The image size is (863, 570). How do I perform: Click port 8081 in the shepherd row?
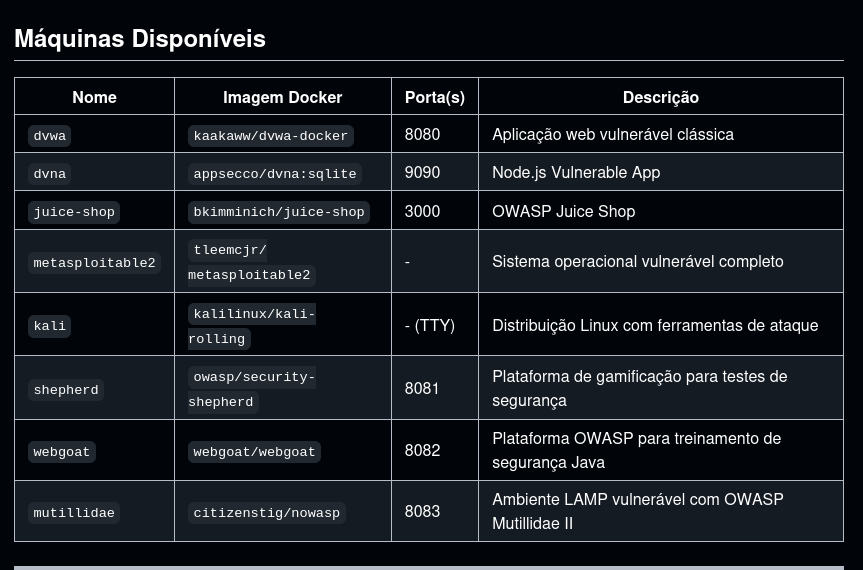(422, 388)
